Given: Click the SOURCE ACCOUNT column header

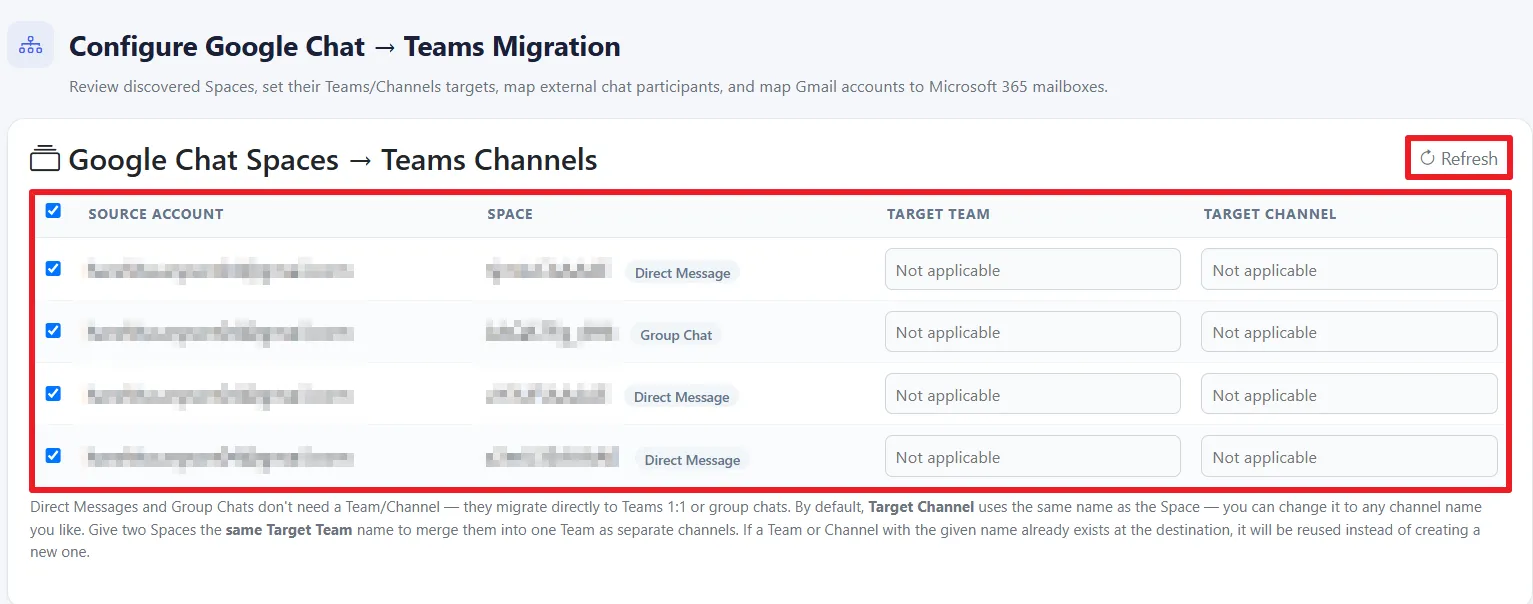Looking at the screenshot, I should [x=156, y=214].
